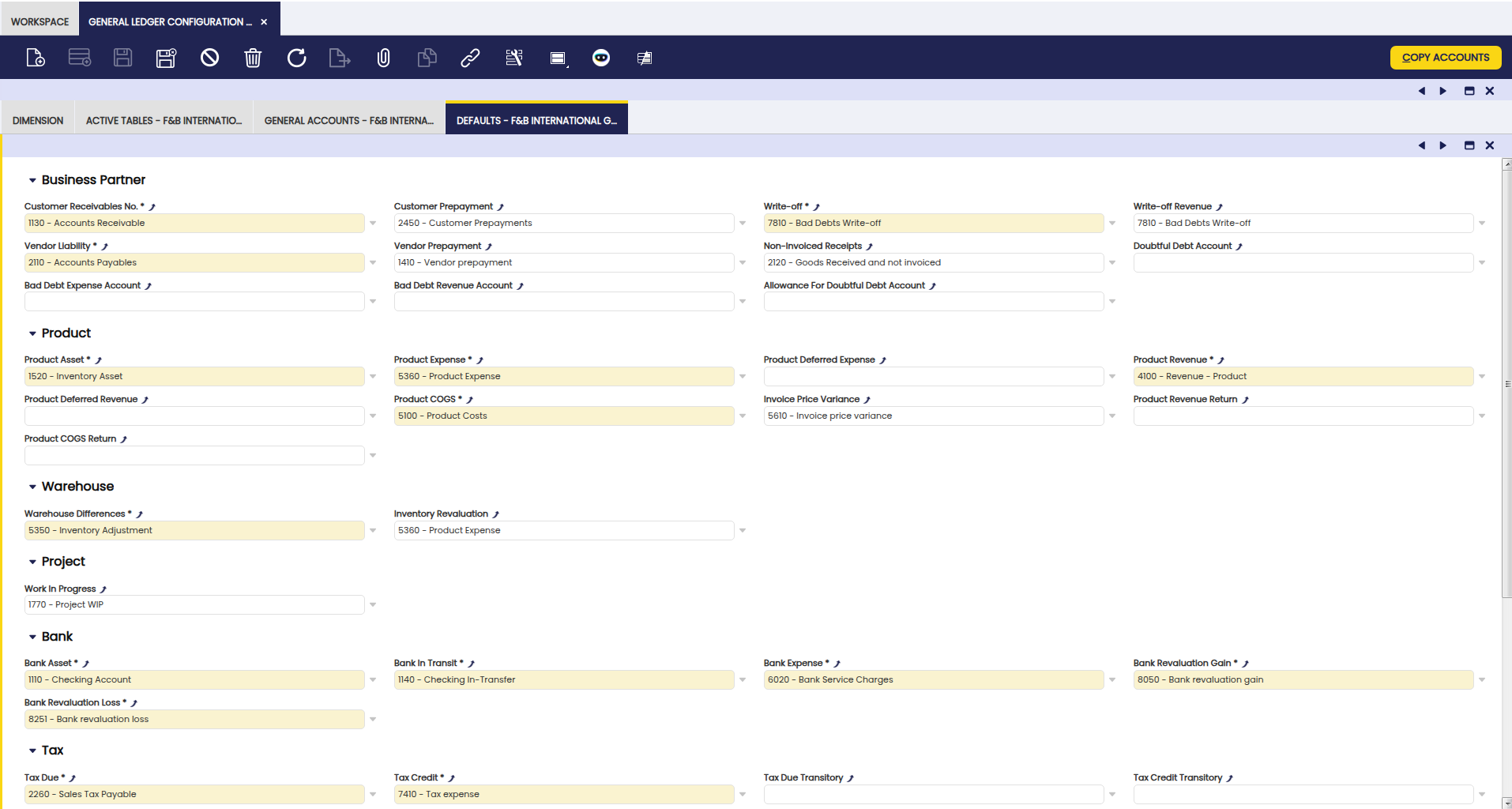Refresh the form with the reload icon
The image size is (1512, 809).
pyautogui.click(x=296, y=58)
